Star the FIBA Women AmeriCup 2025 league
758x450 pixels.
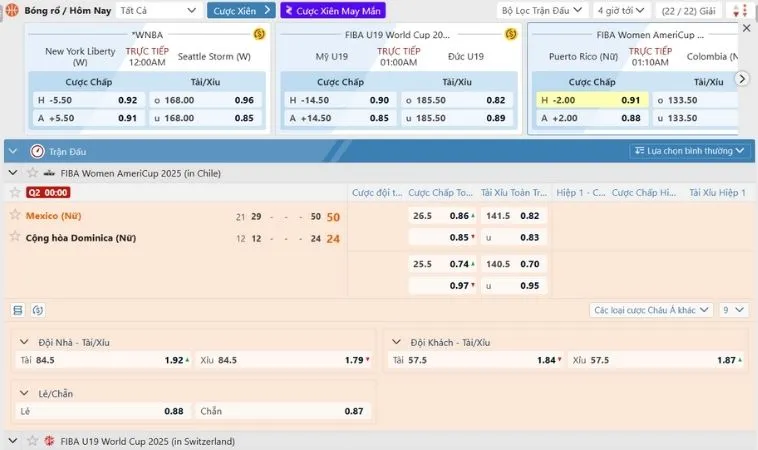click(32, 173)
